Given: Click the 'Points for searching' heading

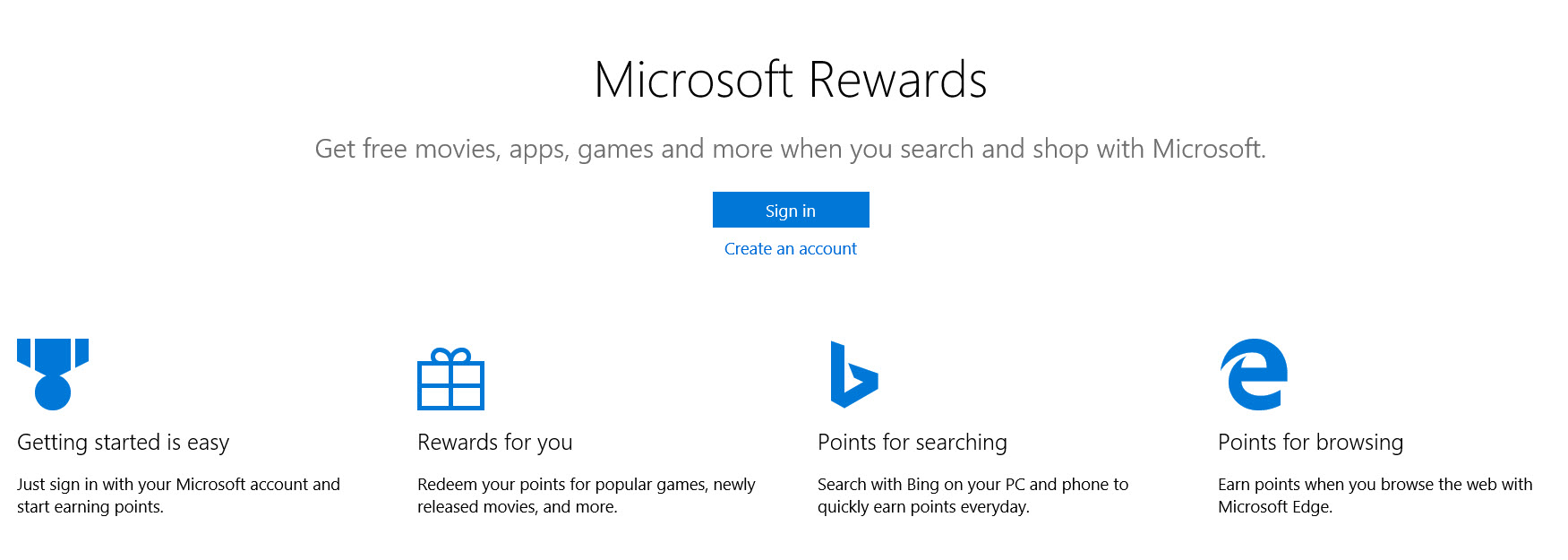Looking at the screenshot, I should pos(913,443).
